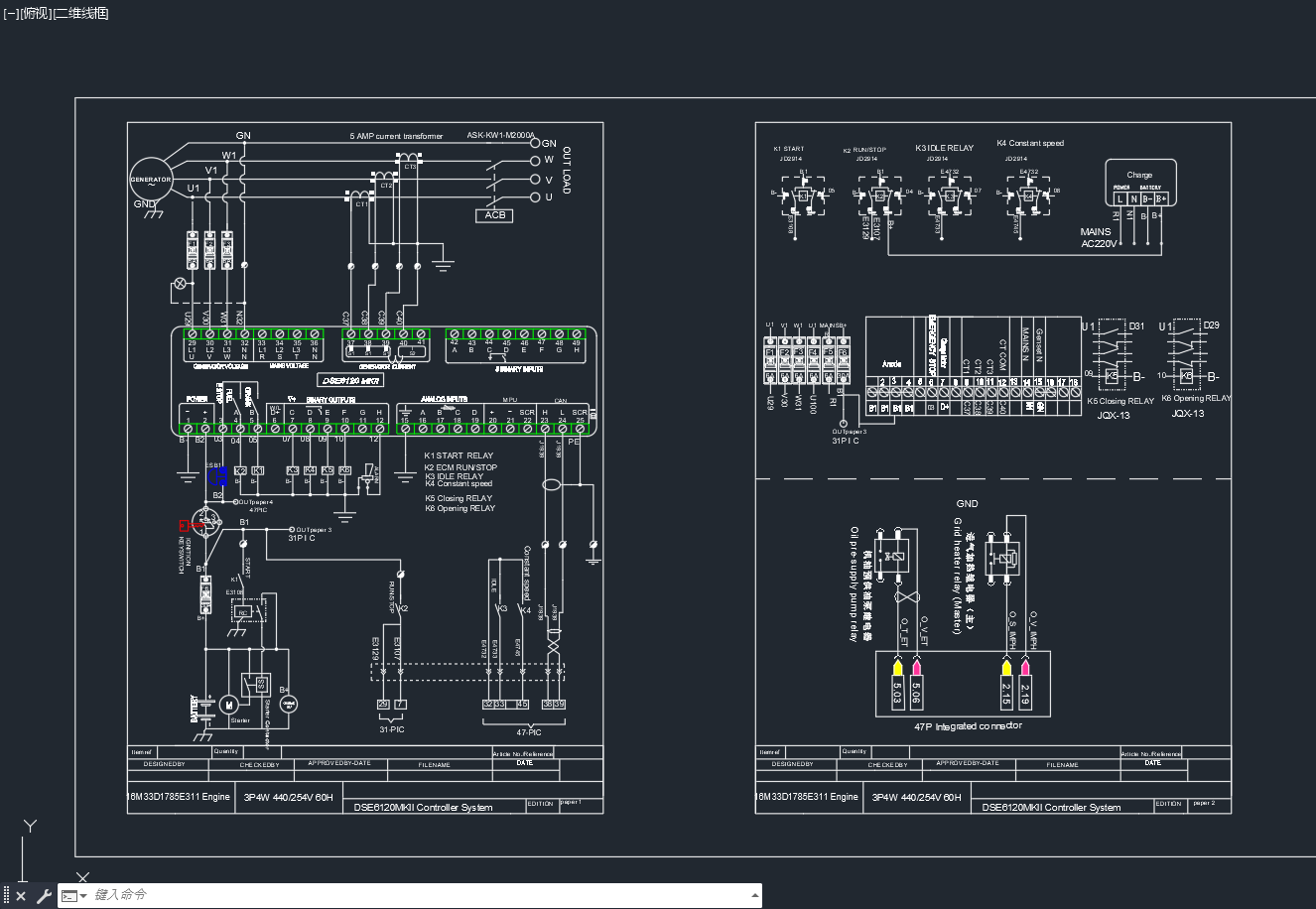Select the K1 START relay symbol on paper 2
1316x909 pixels.
pyautogui.click(x=804, y=195)
